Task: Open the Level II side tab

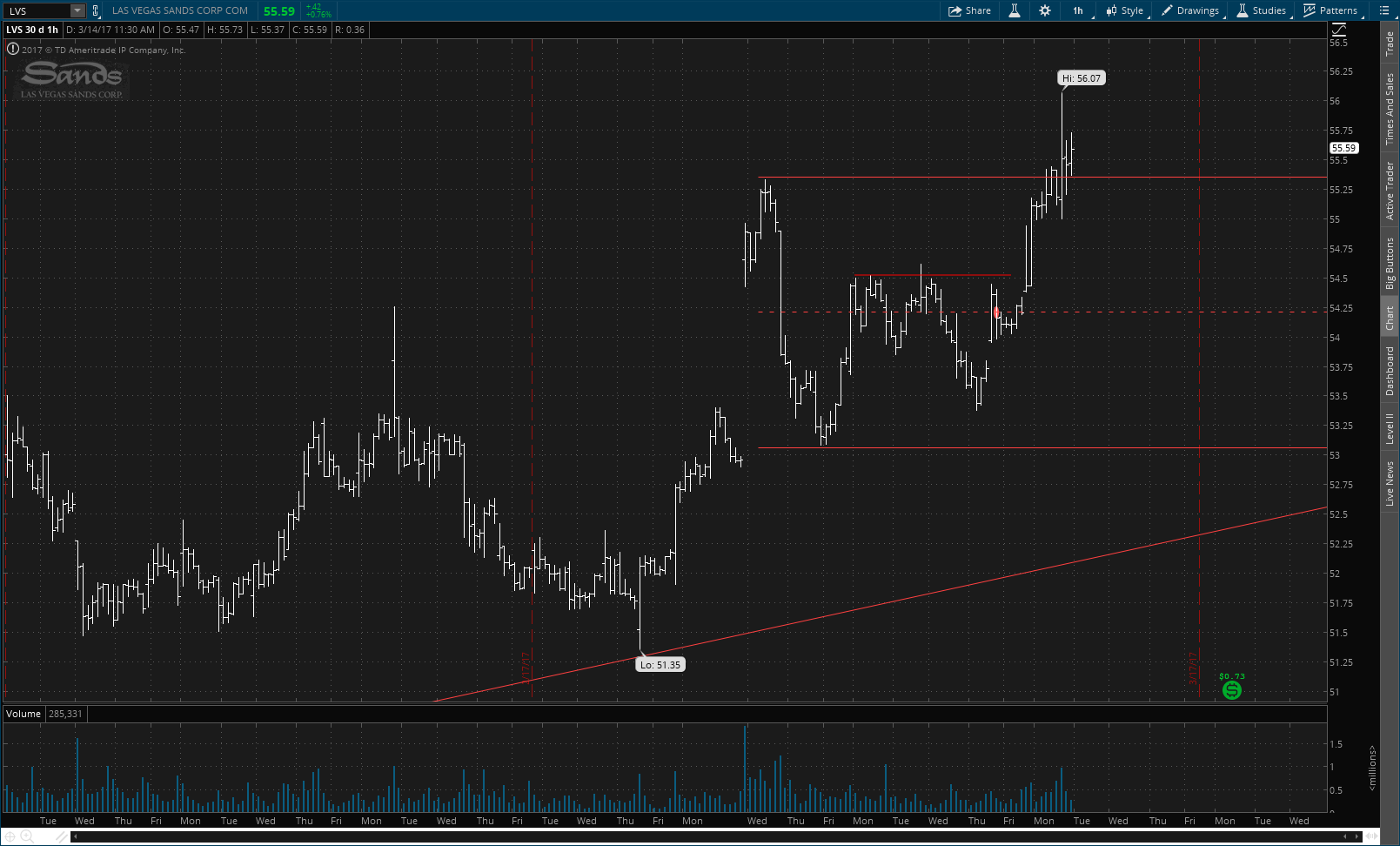Action: click(1390, 428)
